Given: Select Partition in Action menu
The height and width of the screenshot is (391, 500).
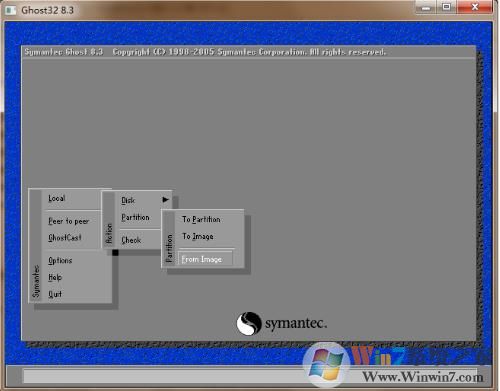Looking at the screenshot, I should tap(135, 217).
